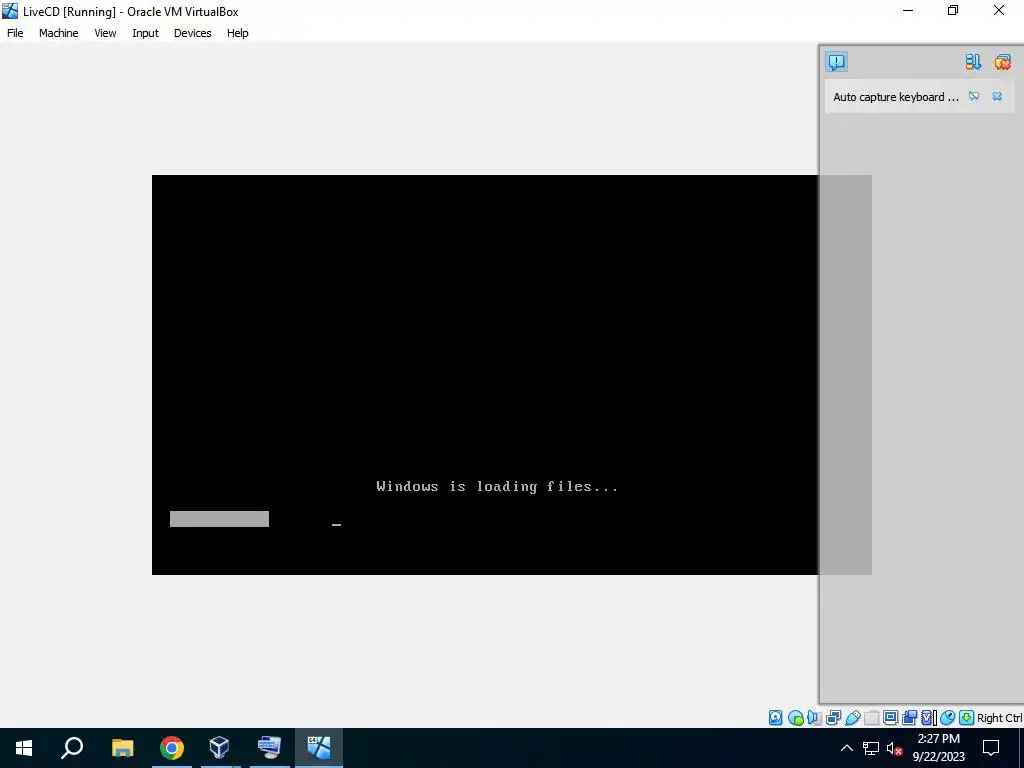The height and width of the screenshot is (768, 1024).
Task: Click the shared folders status icon
Action: click(x=871, y=718)
